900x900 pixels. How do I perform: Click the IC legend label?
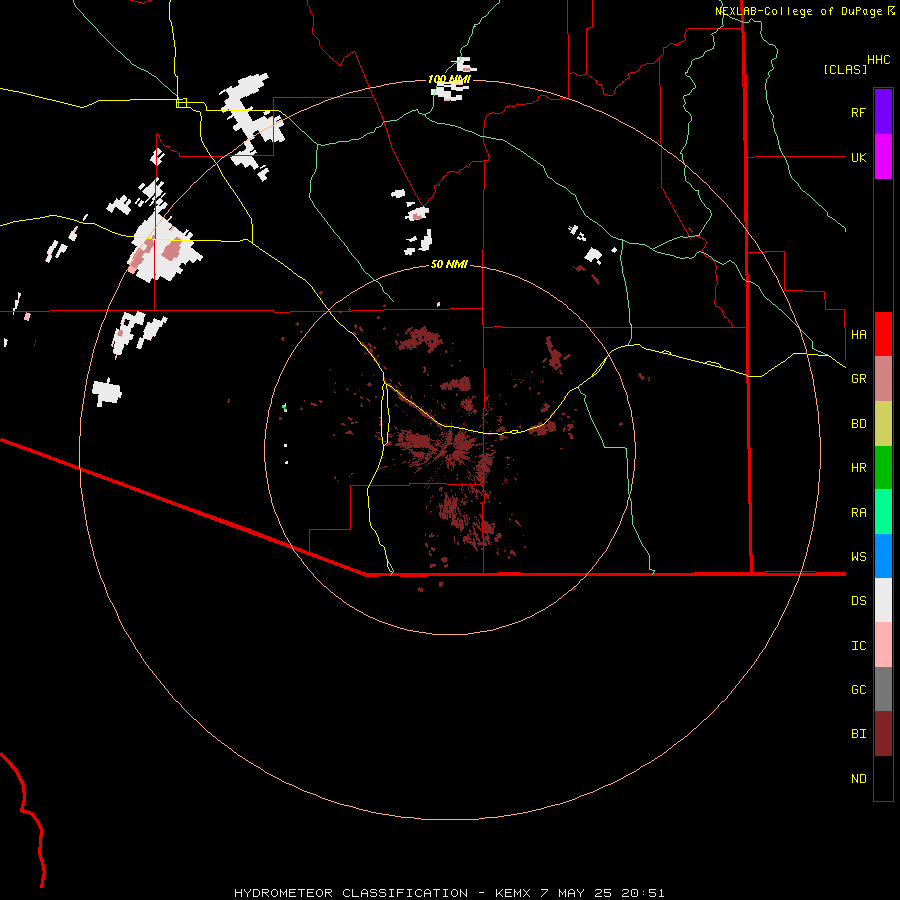click(858, 646)
